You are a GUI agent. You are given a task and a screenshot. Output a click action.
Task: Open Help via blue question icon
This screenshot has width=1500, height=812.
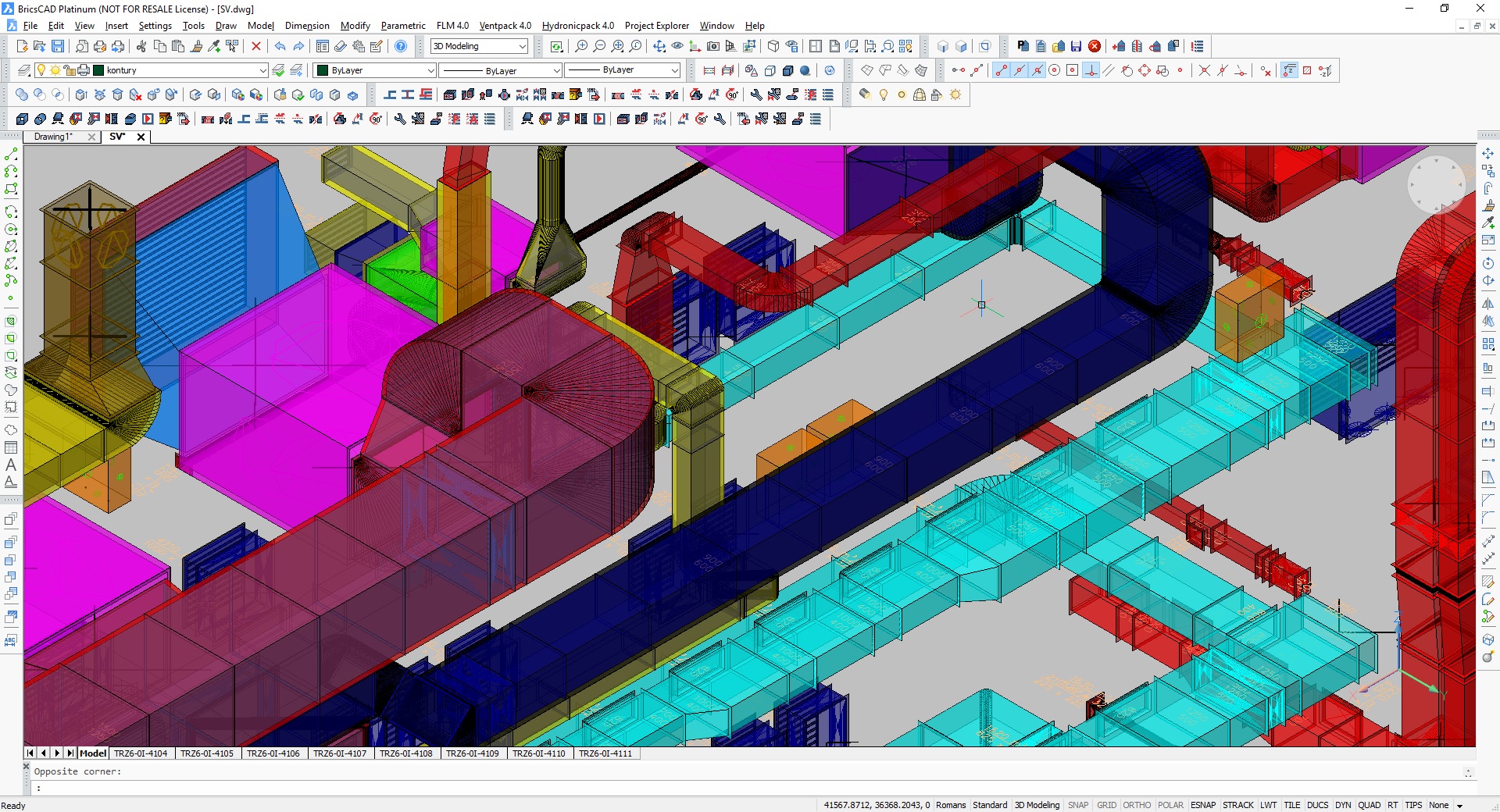(x=401, y=47)
